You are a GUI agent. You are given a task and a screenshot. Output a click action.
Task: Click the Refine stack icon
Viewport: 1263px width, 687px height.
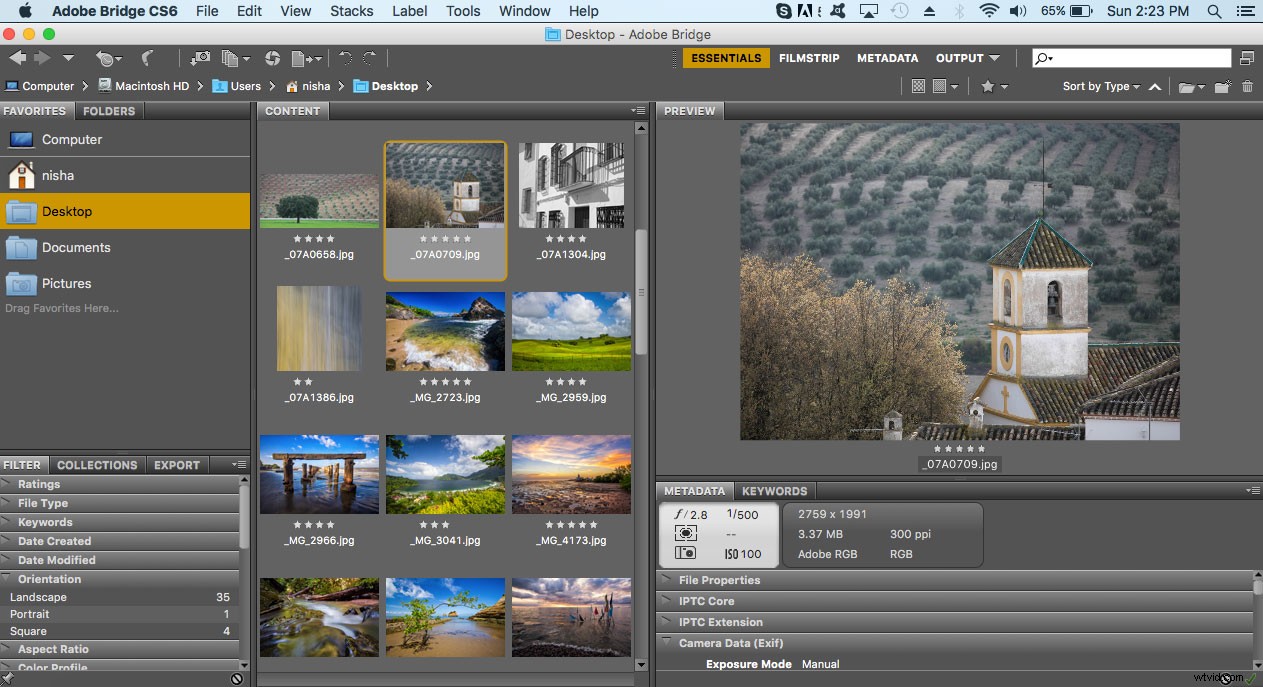point(231,58)
